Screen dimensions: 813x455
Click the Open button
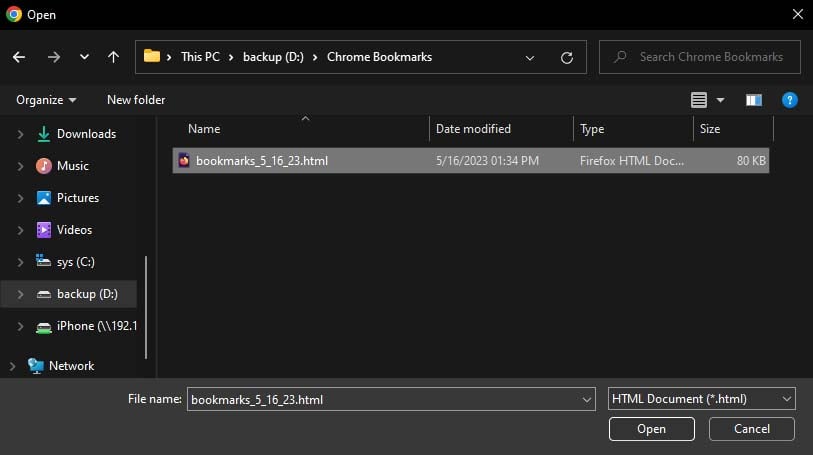tap(651, 429)
